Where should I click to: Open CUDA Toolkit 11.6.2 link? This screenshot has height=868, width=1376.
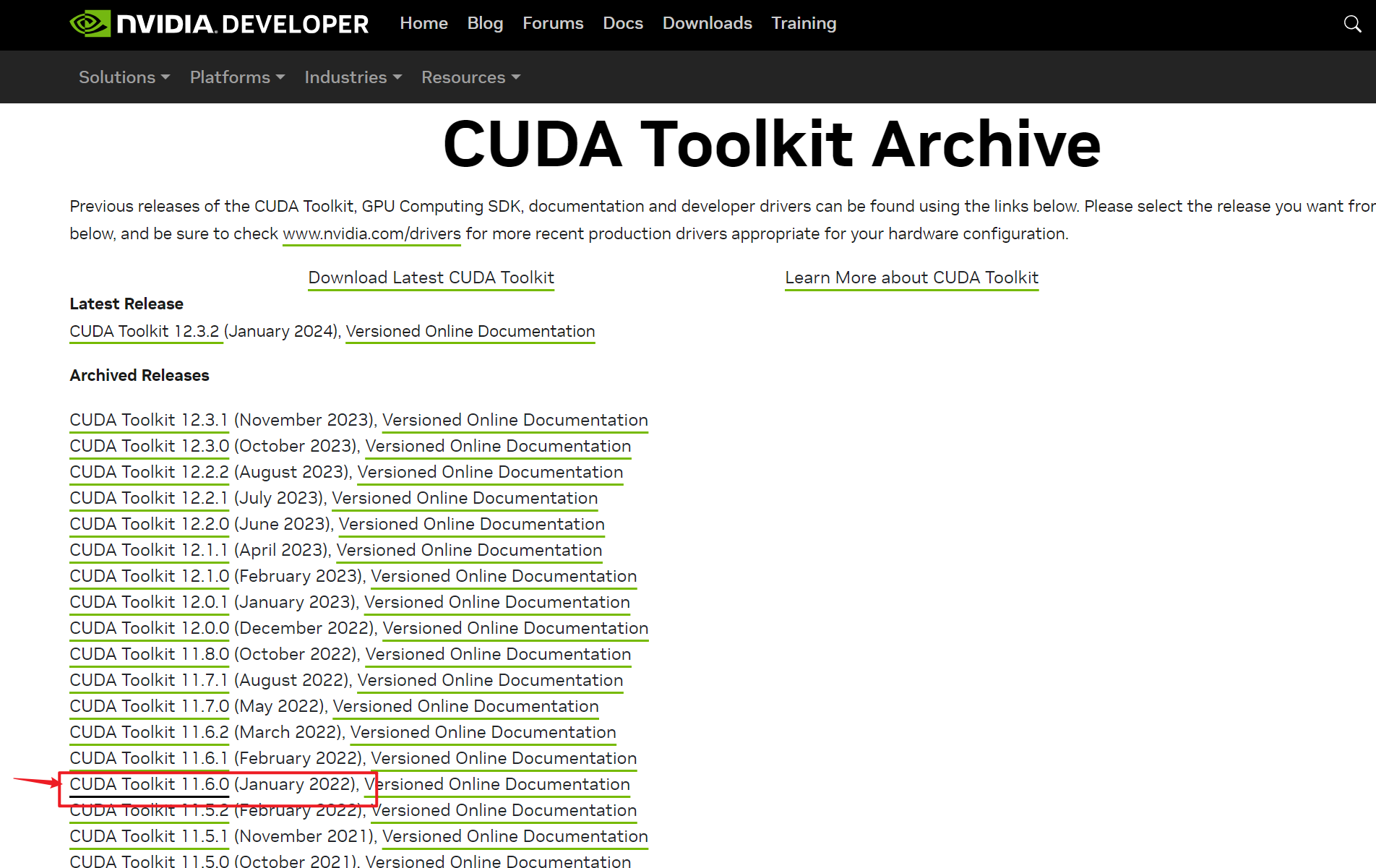coord(149,733)
